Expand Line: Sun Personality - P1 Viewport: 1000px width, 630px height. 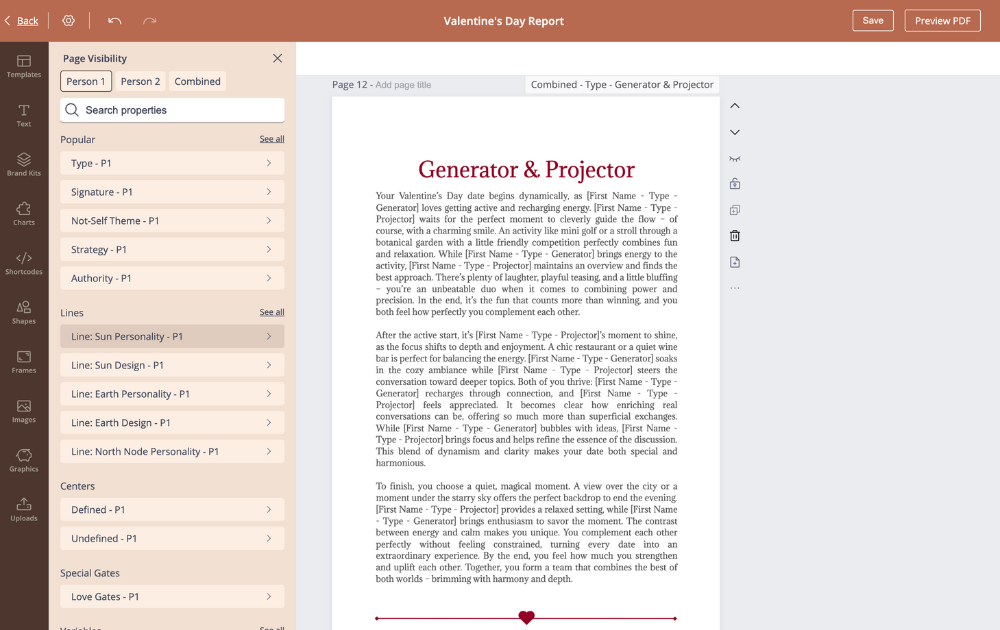point(172,337)
